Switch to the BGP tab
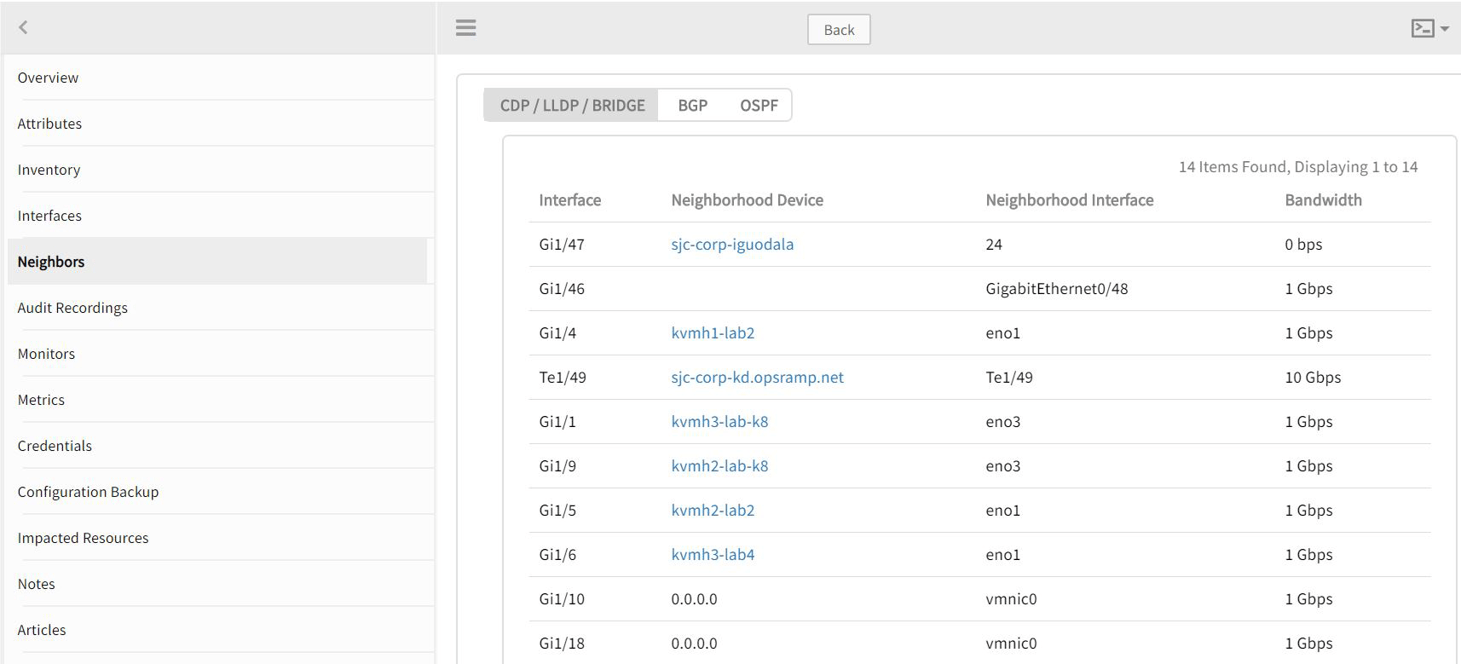This screenshot has width=1461, height=664. point(693,105)
